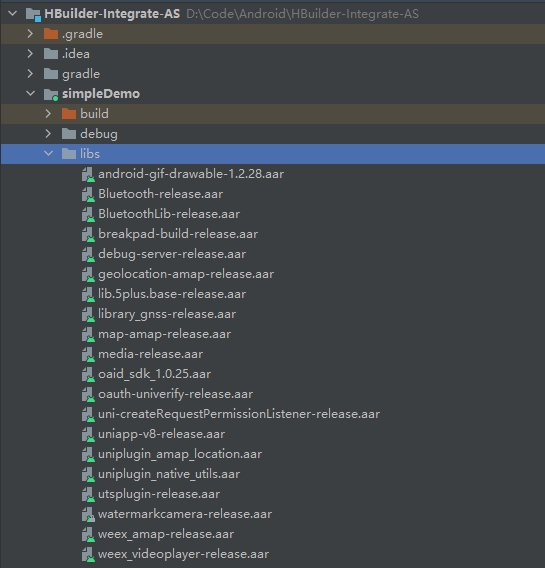Click the Bluetooth-release.aar archive icon

click(88, 195)
